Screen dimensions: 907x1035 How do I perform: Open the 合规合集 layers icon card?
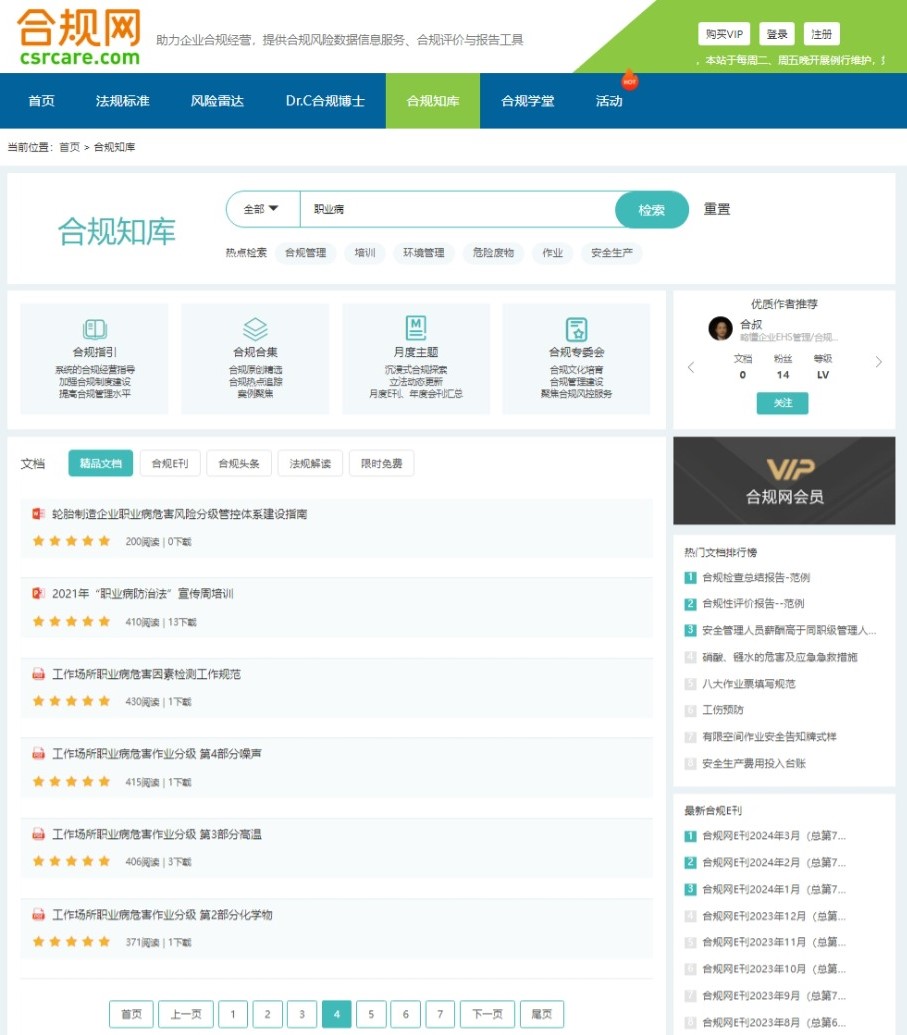[x=255, y=358]
